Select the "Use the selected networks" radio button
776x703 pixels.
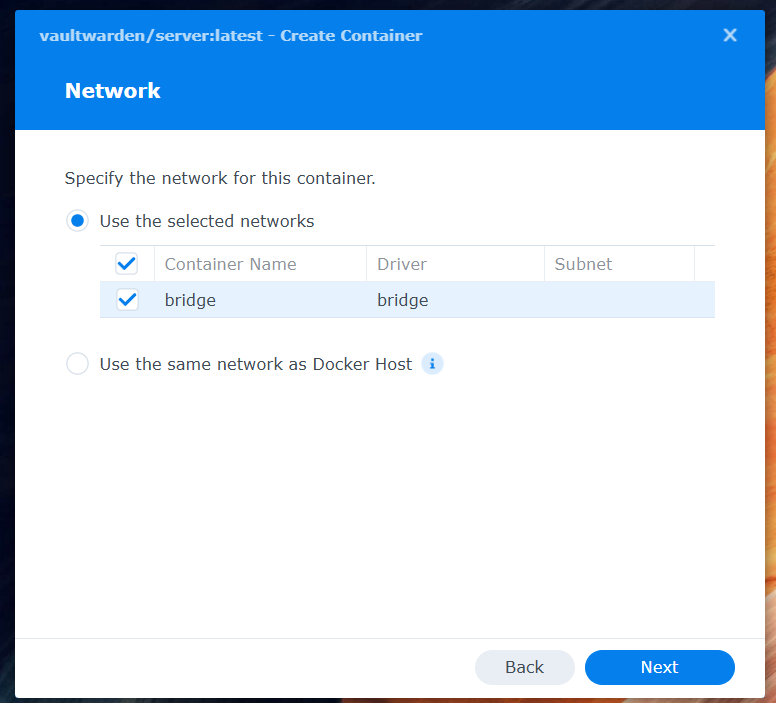[77, 221]
